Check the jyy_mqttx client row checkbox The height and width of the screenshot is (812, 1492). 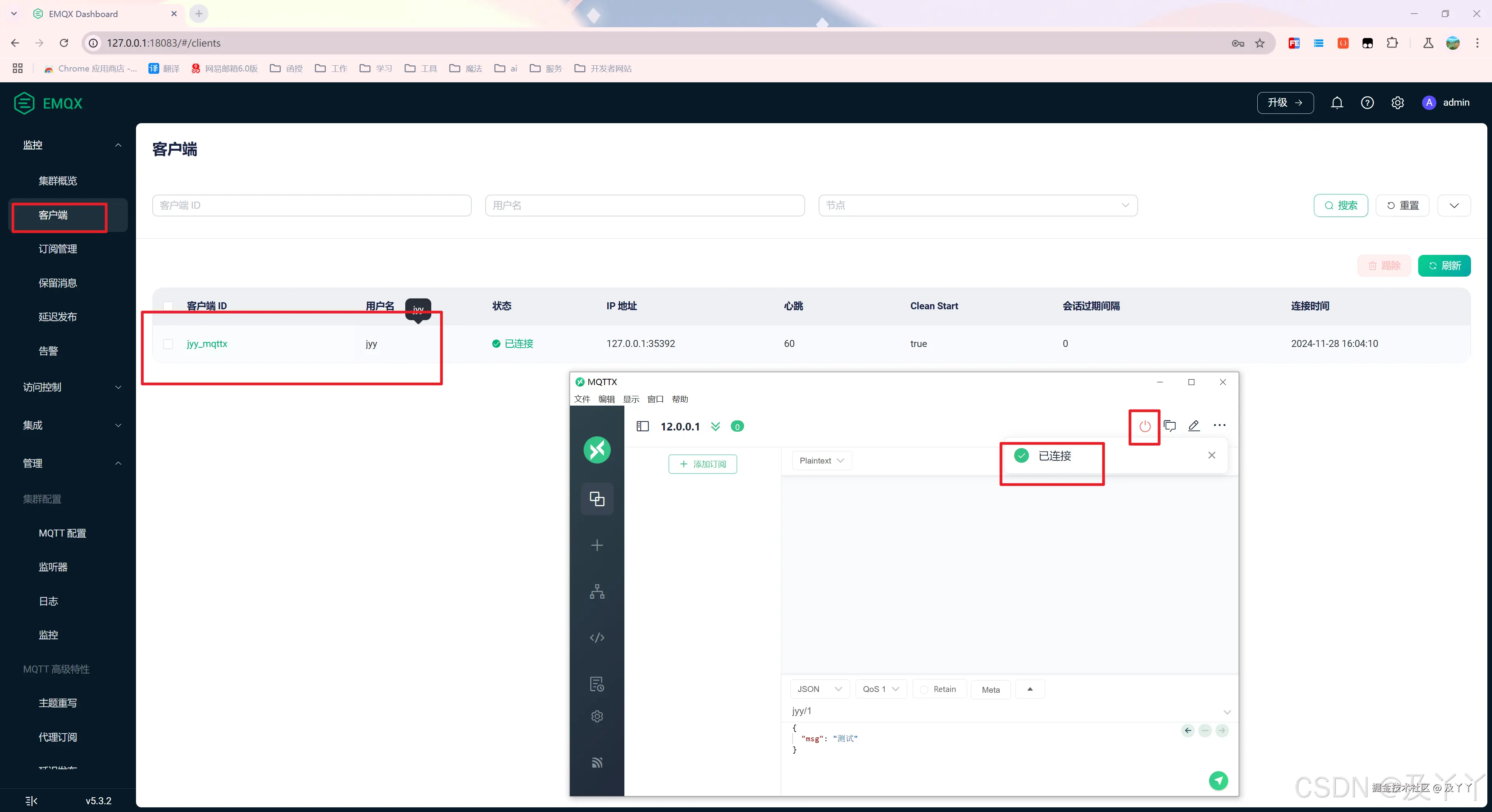tap(168, 344)
